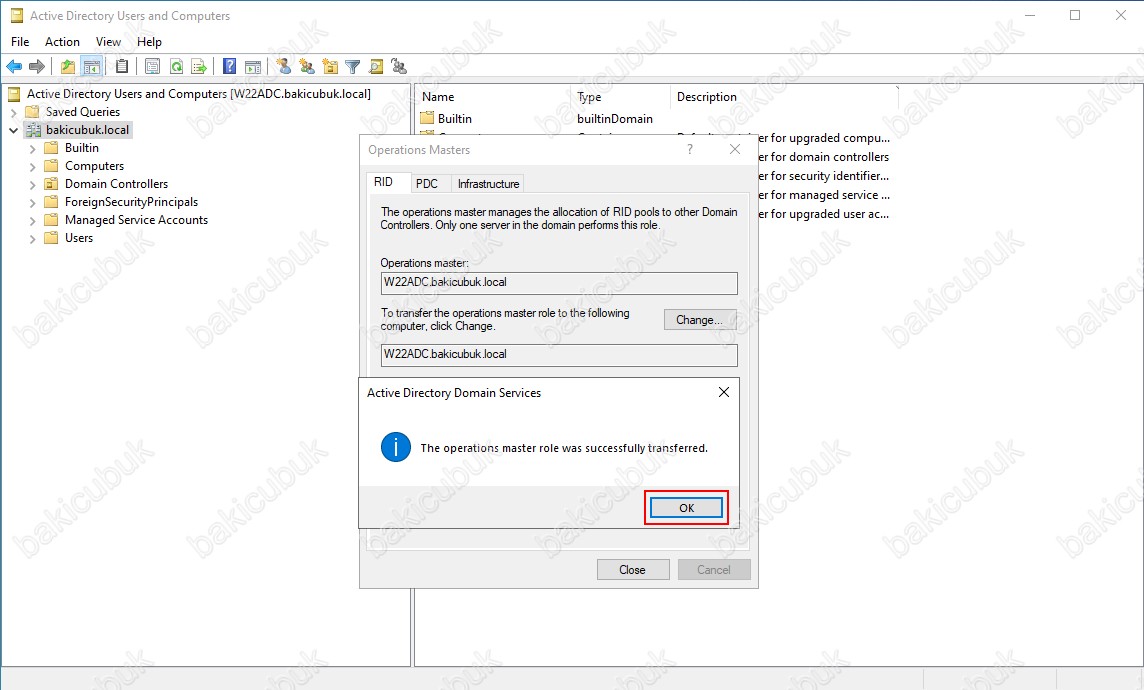Toggle the Show/Hide Console Tree icon

[x=91, y=66]
